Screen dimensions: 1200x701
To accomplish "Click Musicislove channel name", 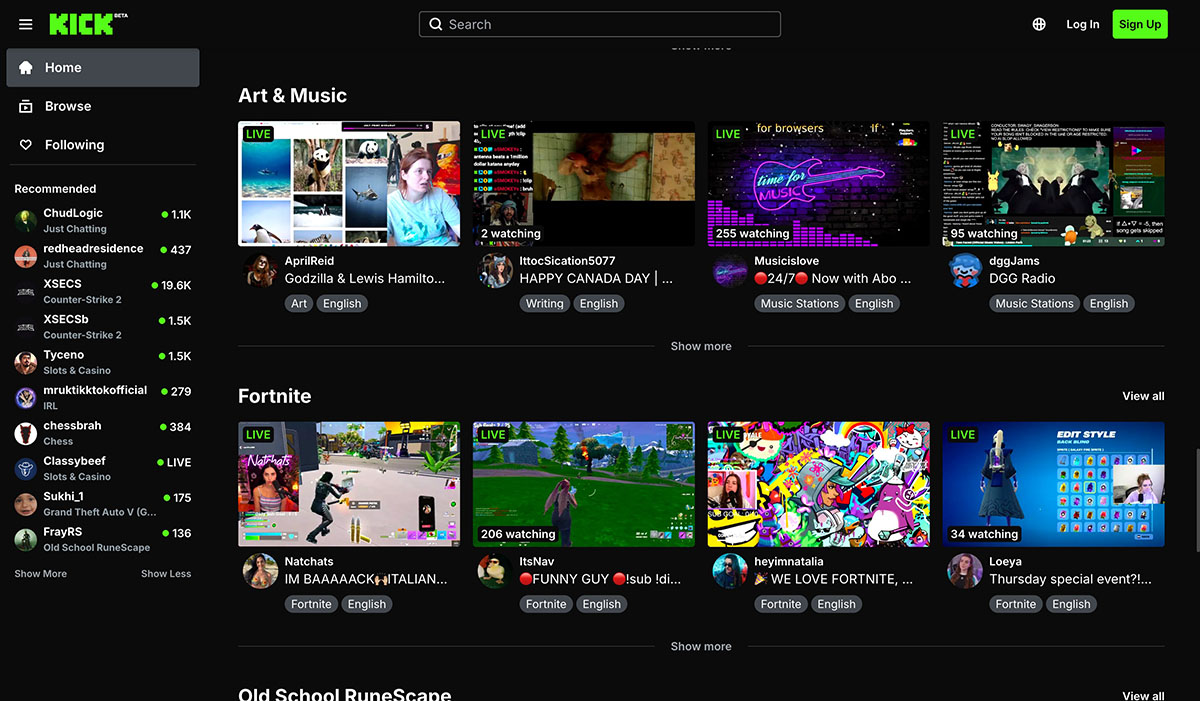I will click(x=786, y=261).
